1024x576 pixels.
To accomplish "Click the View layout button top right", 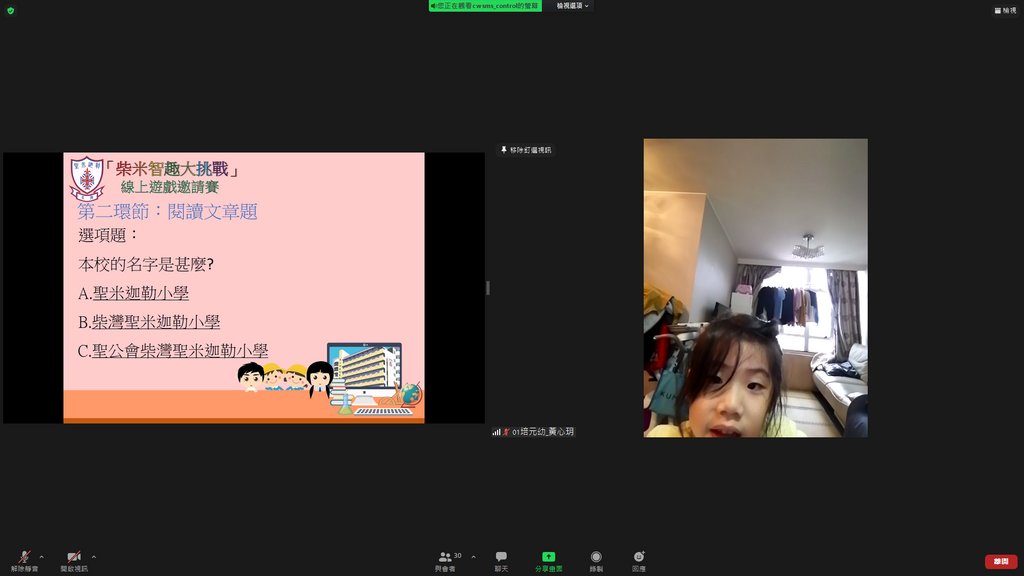I will [x=1005, y=10].
